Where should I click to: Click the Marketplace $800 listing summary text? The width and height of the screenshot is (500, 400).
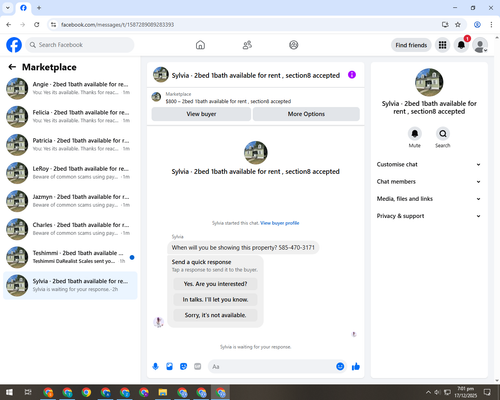(228, 101)
